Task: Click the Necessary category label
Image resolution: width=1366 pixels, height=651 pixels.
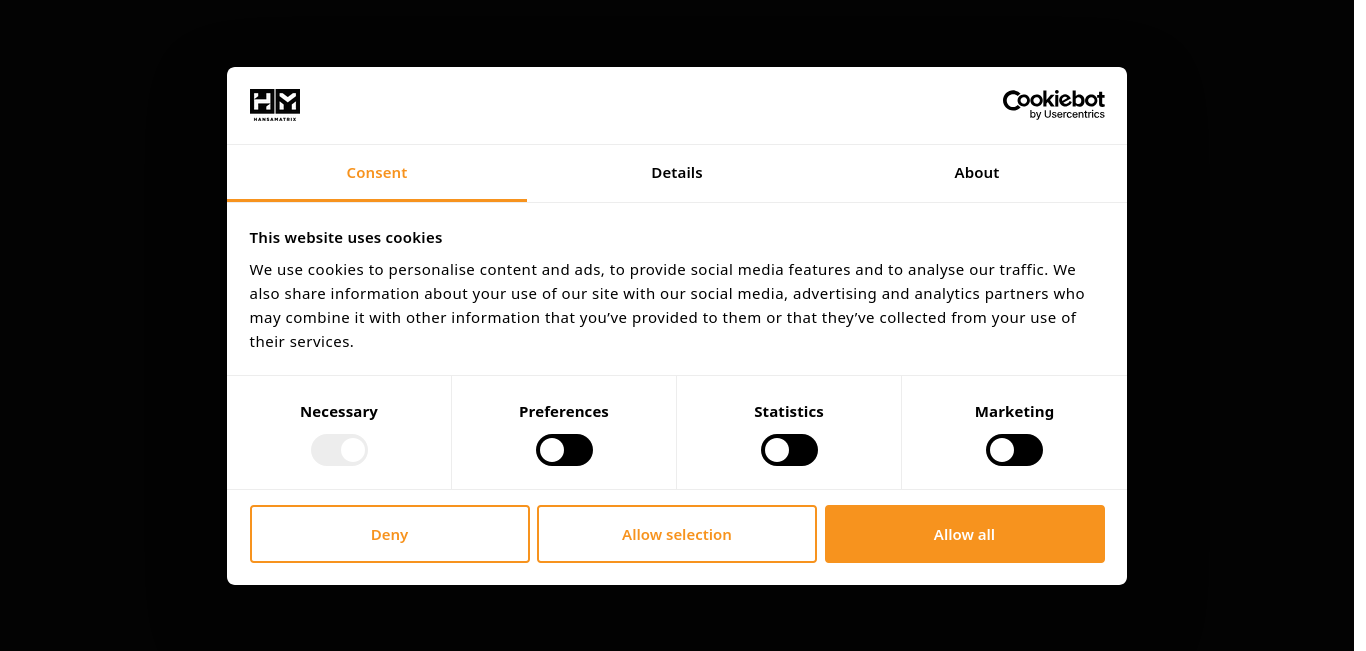Action: pyautogui.click(x=339, y=412)
